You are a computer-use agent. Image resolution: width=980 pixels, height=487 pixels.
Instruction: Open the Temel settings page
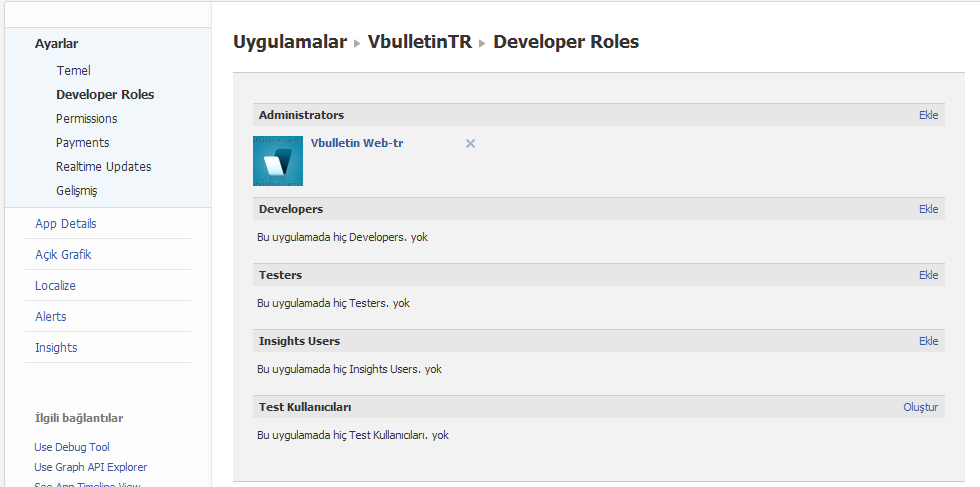73,71
